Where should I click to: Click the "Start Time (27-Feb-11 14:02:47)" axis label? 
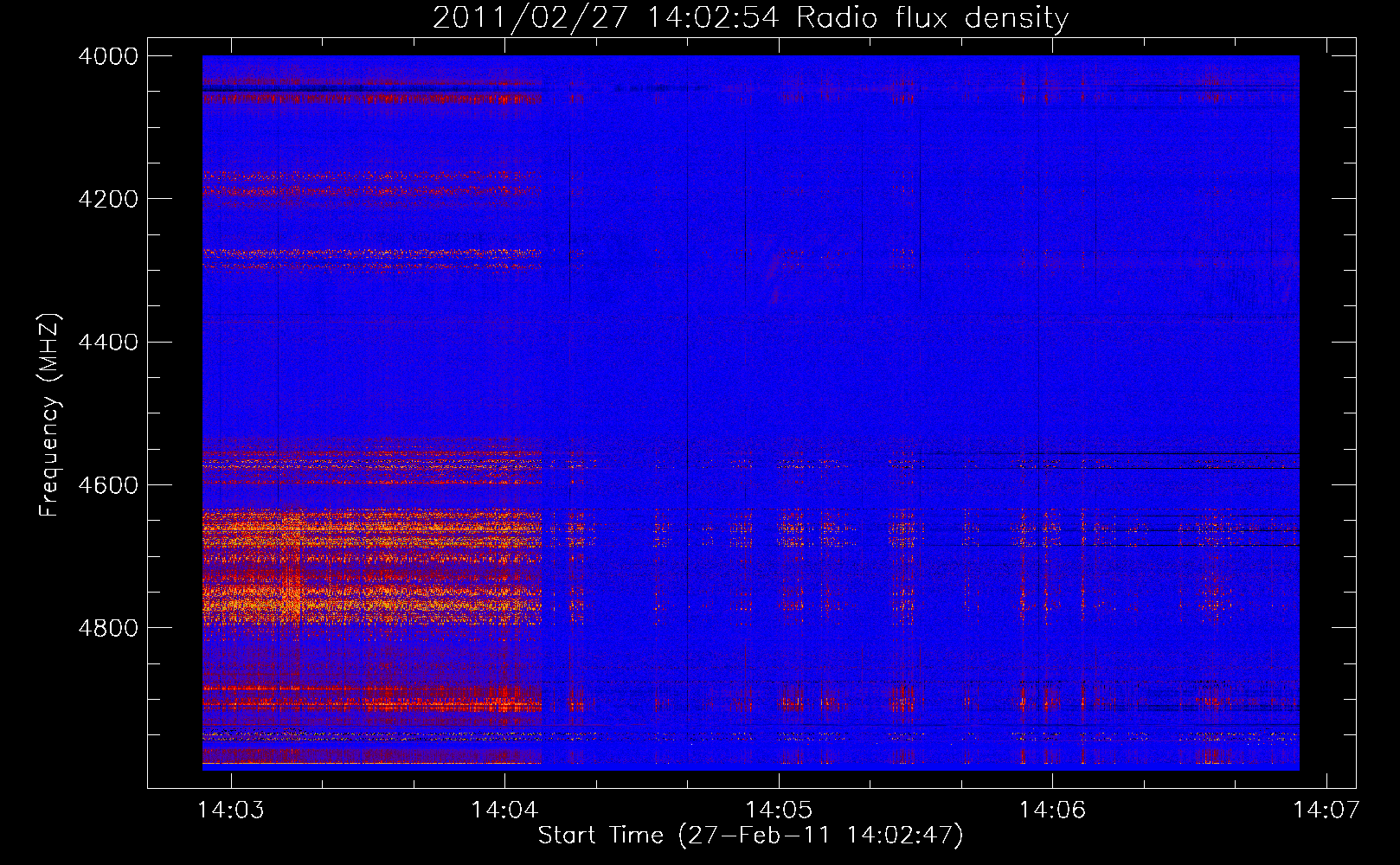tap(751, 836)
